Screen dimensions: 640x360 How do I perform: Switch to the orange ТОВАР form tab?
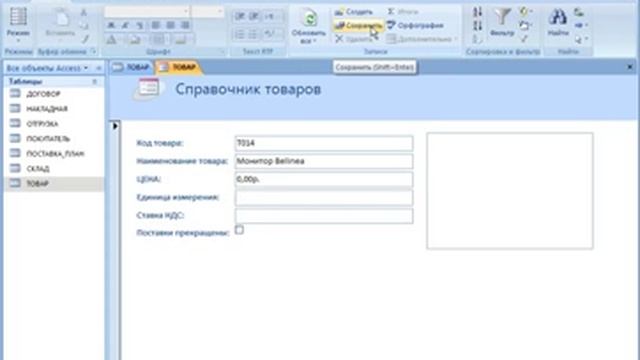(x=178, y=67)
